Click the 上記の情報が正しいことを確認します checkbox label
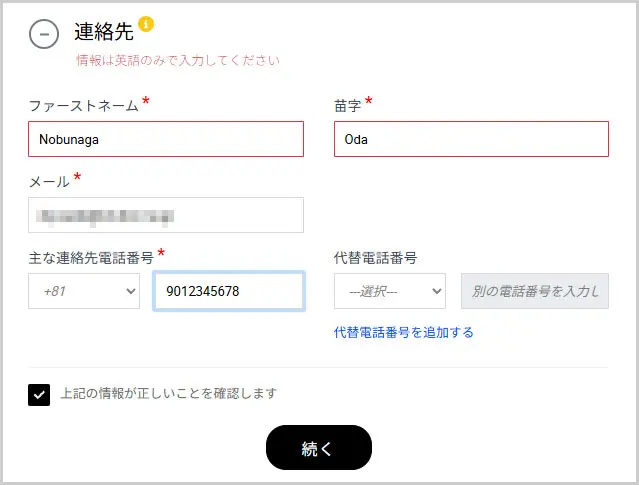This screenshot has height=485, width=639. (168, 393)
